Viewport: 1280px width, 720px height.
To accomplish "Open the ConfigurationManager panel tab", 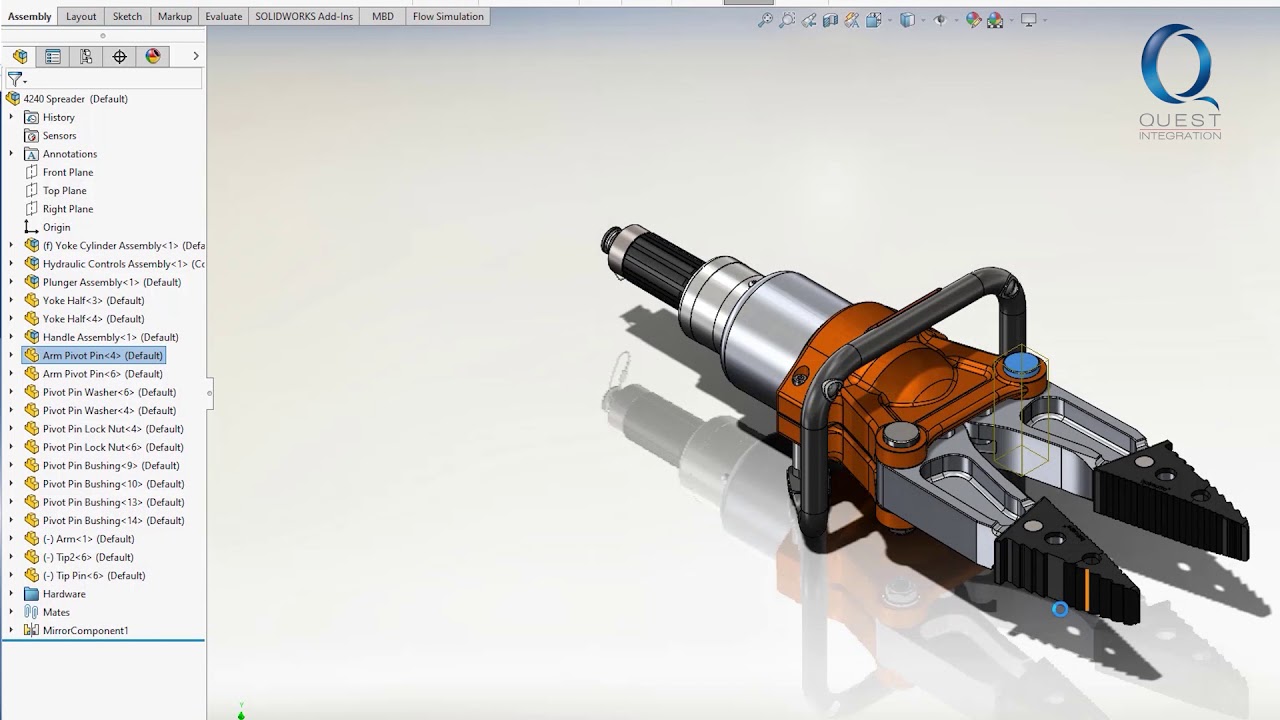I will [x=86, y=56].
